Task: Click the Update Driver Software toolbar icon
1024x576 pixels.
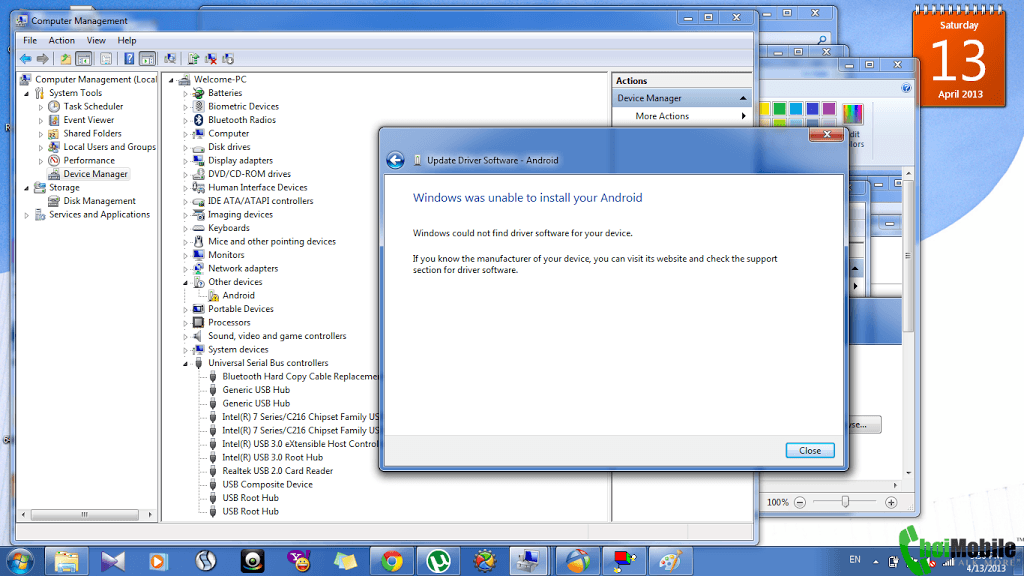Action: [x=194, y=59]
